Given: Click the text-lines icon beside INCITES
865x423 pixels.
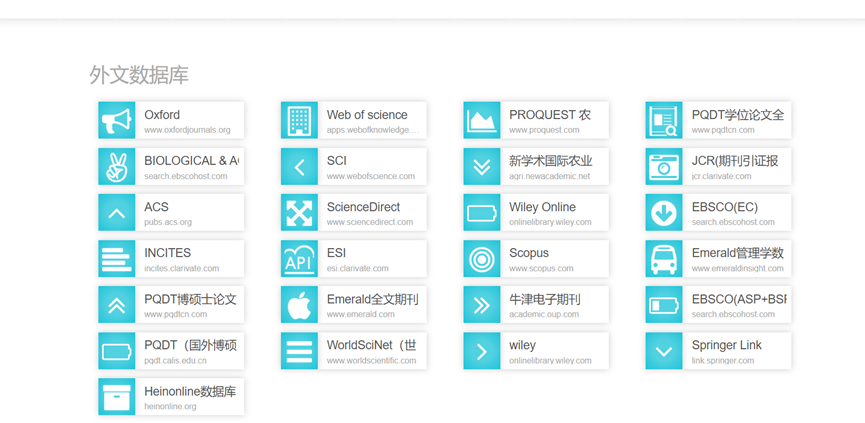Looking at the screenshot, I should [117, 259].
